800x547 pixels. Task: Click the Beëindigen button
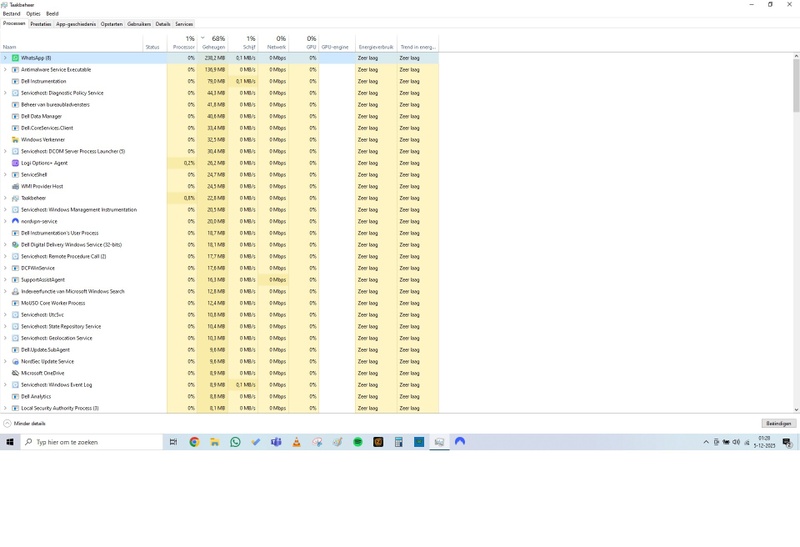point(779,424)
